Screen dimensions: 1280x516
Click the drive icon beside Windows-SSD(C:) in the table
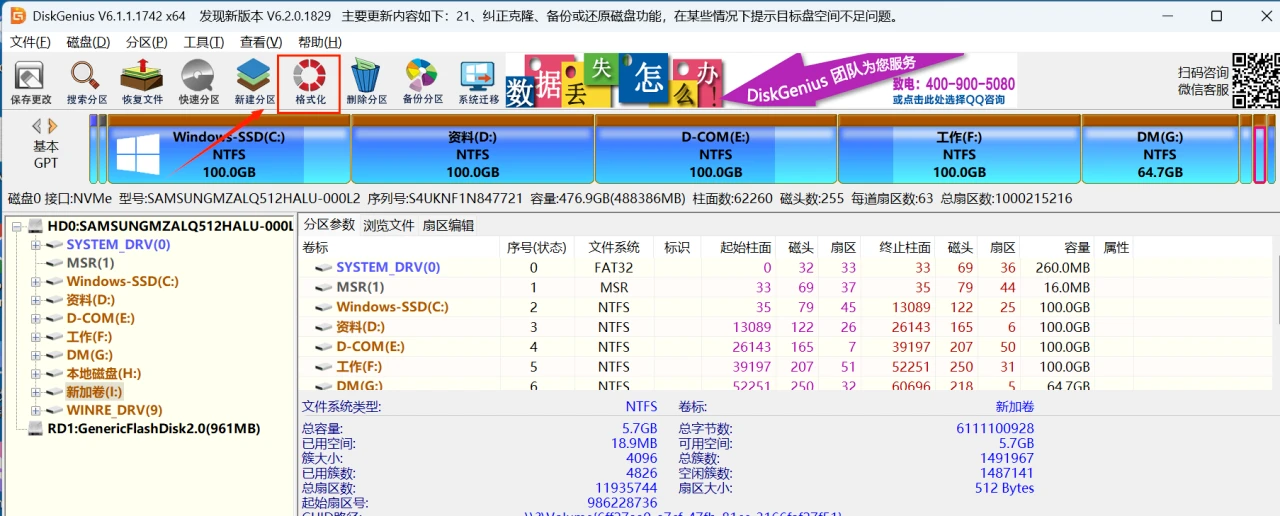(x=323, y=308)
